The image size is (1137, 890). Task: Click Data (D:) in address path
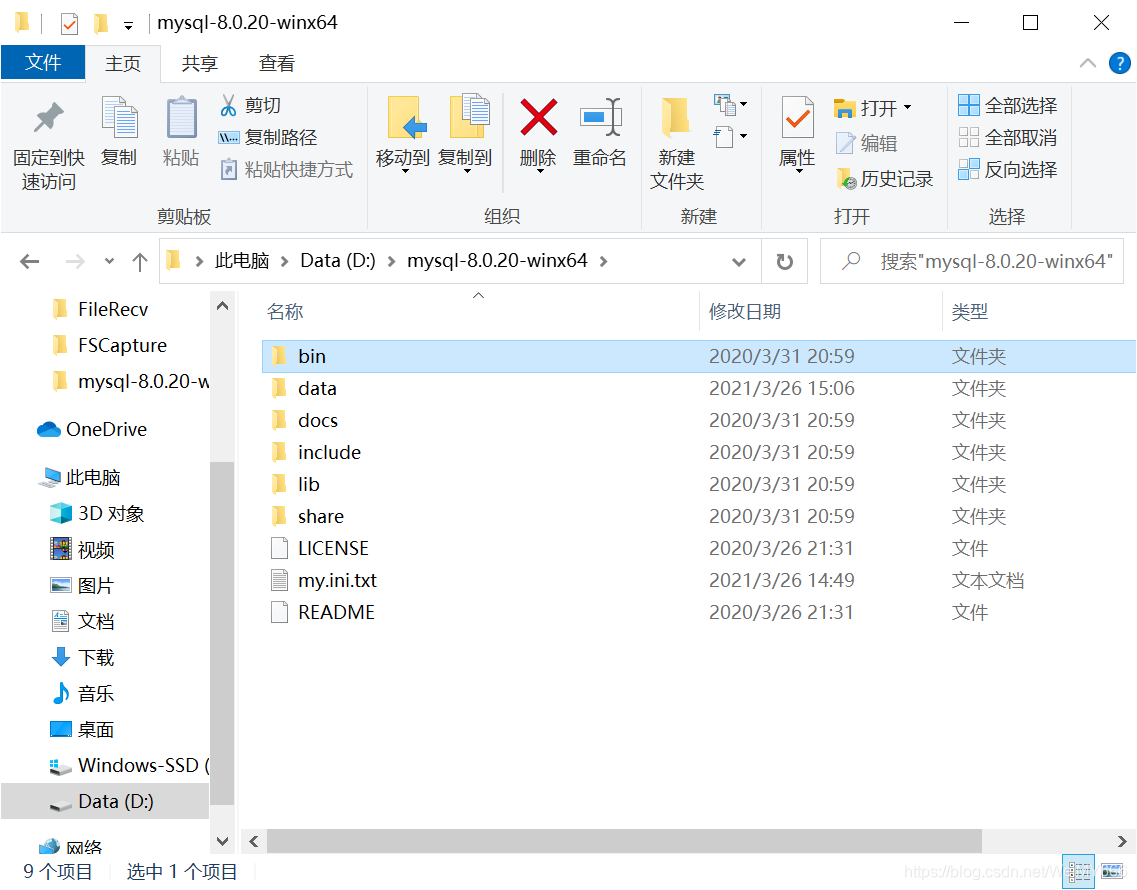(x=338, y=261)
